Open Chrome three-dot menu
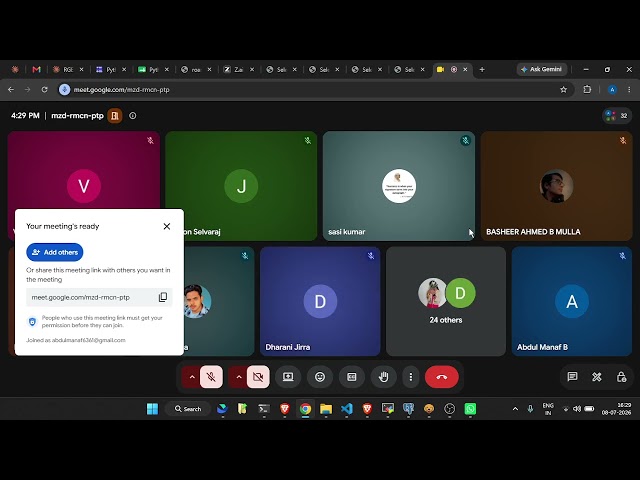Image resolution: width=640 pixels, height=480 pixels. (629, 90)
